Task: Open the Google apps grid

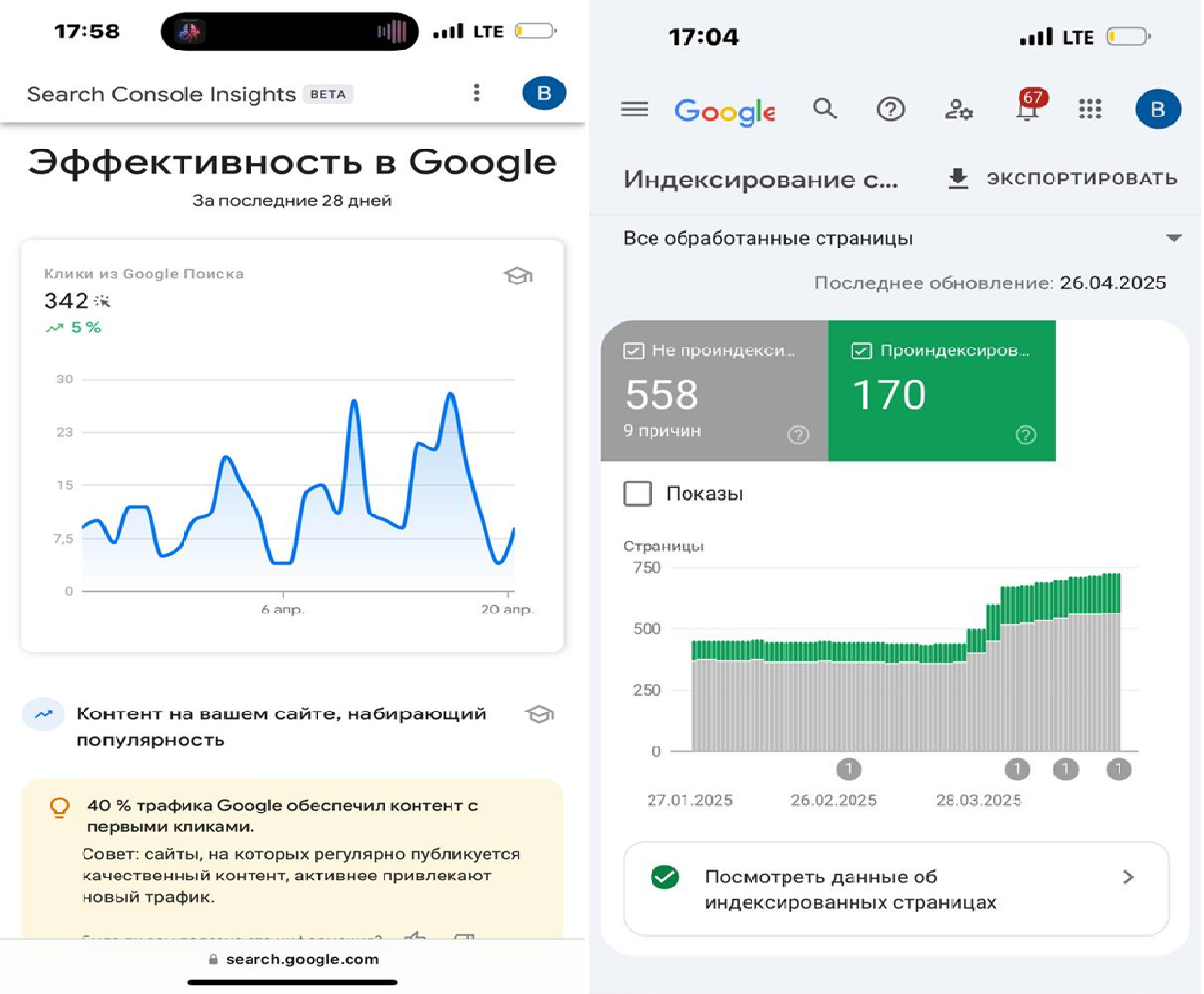Action: pyautogui.click(x=1089, y=110)
